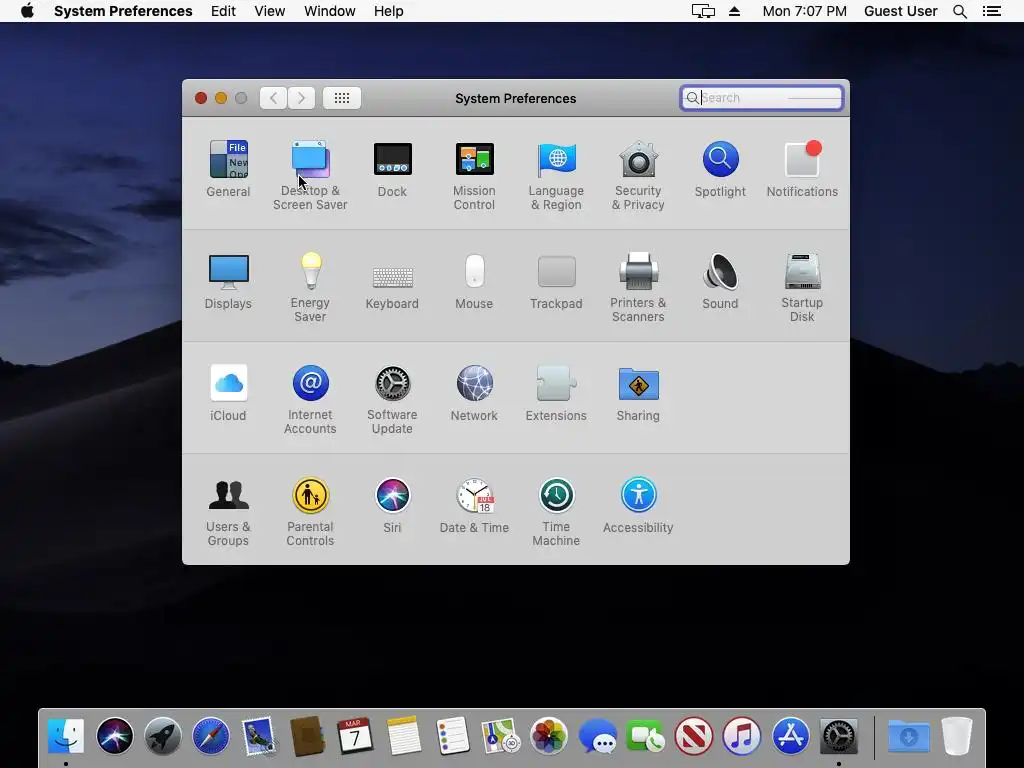1024x768 pixels.
Task: Open Date & Time pane
Action: 474,505
